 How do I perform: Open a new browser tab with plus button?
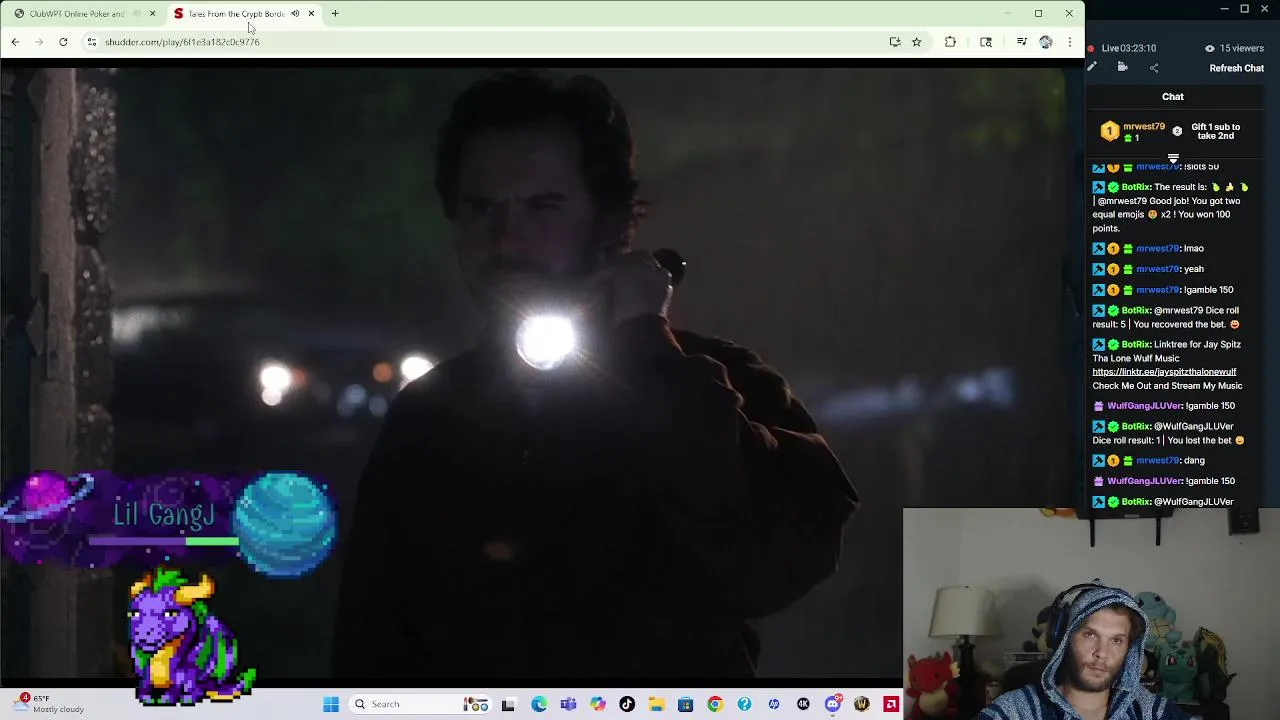(335, 14)
